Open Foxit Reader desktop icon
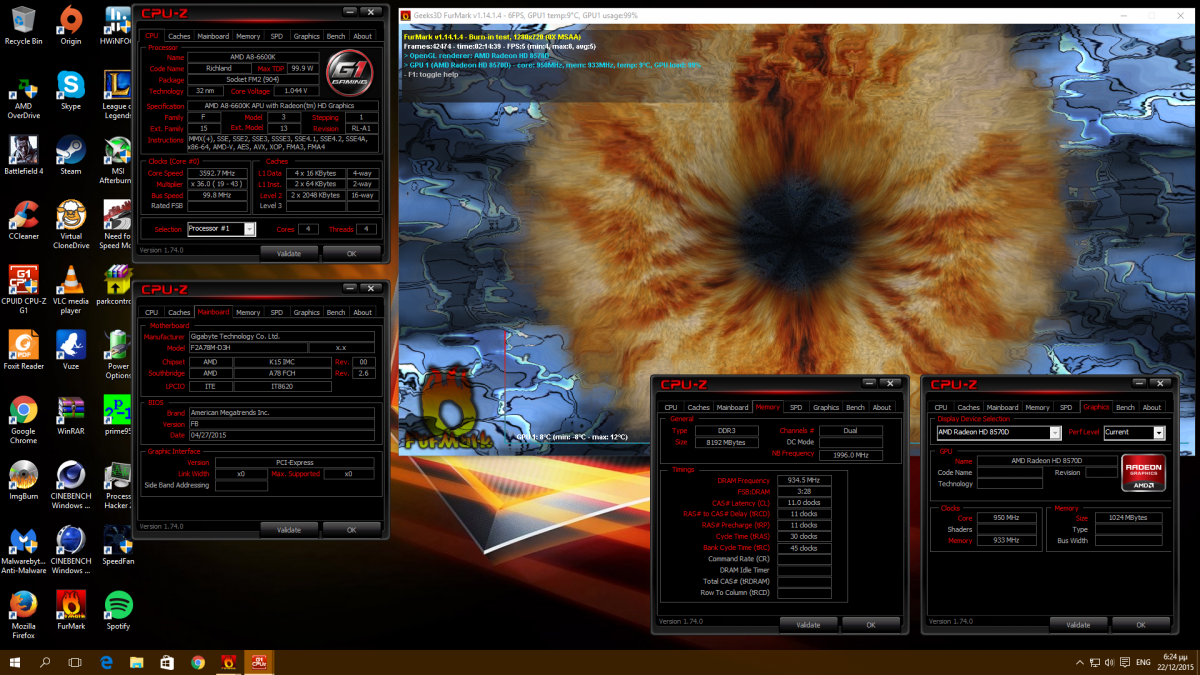This screenshot has width=1200, height=675. coord(23,350)
